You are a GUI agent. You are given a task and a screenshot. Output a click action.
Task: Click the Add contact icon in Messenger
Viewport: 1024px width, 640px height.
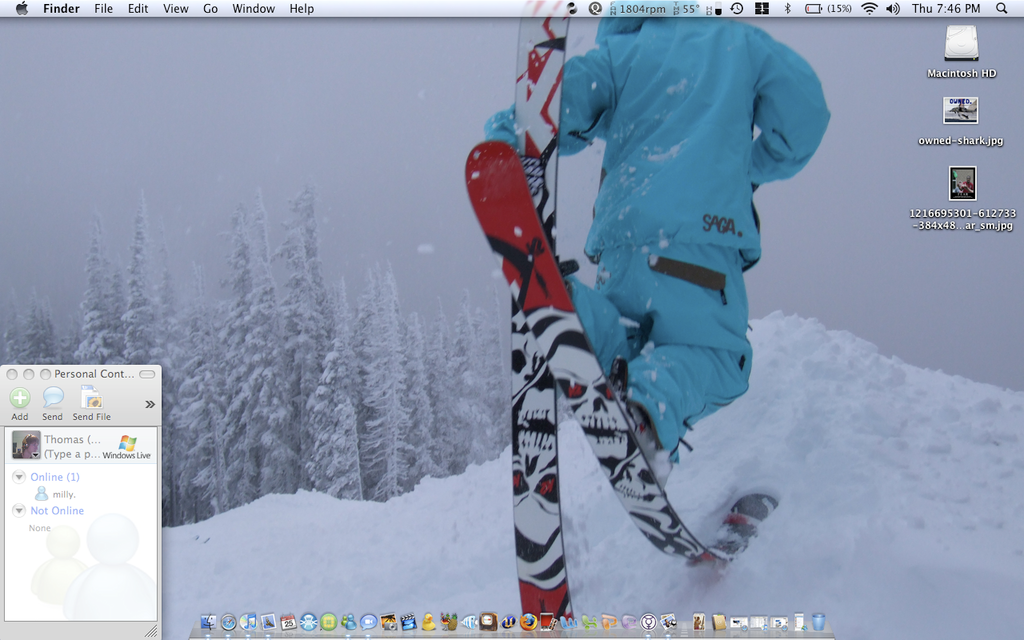pos(20,398)
